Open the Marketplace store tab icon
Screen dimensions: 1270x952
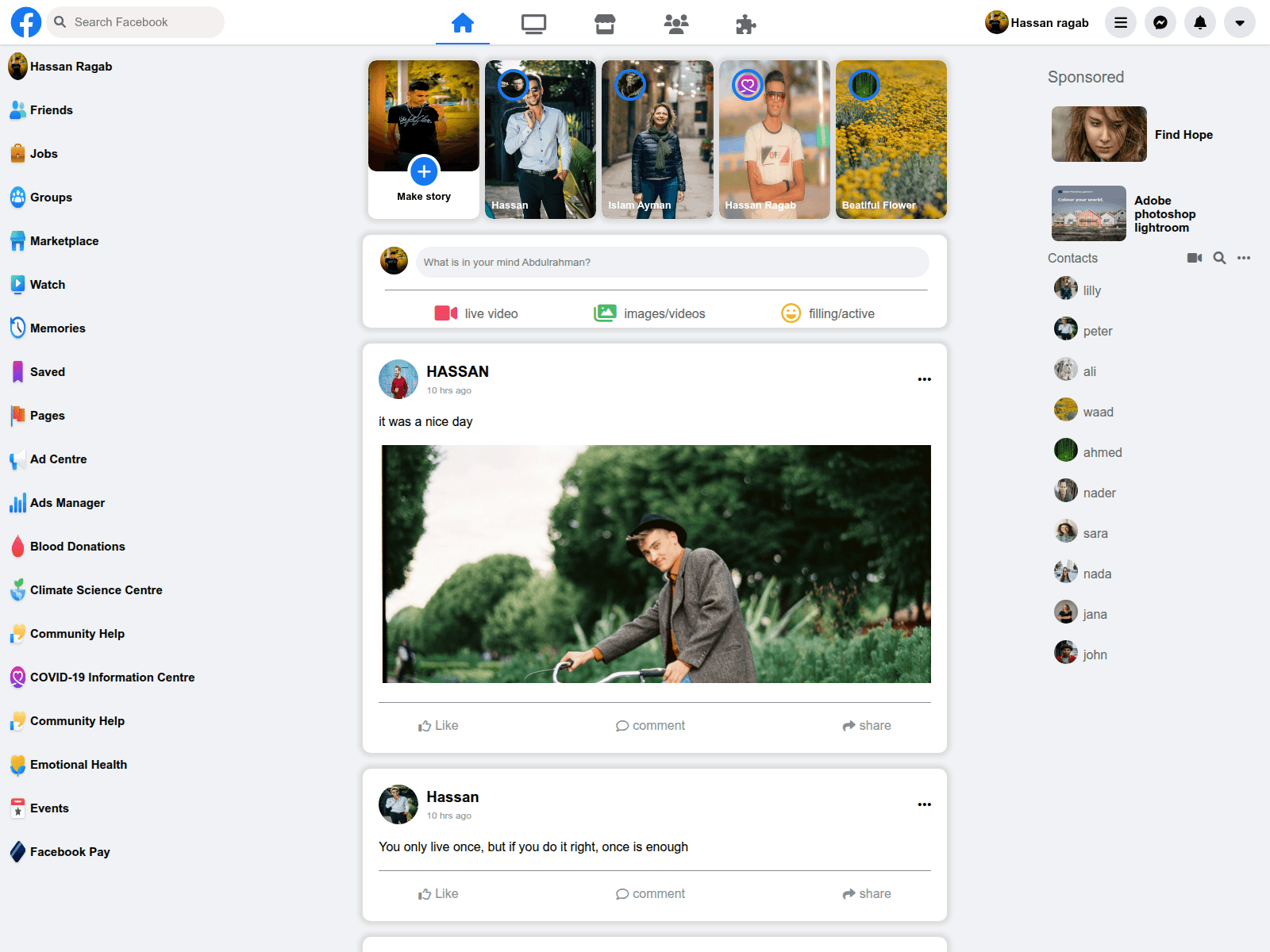(x=605, y=25)
